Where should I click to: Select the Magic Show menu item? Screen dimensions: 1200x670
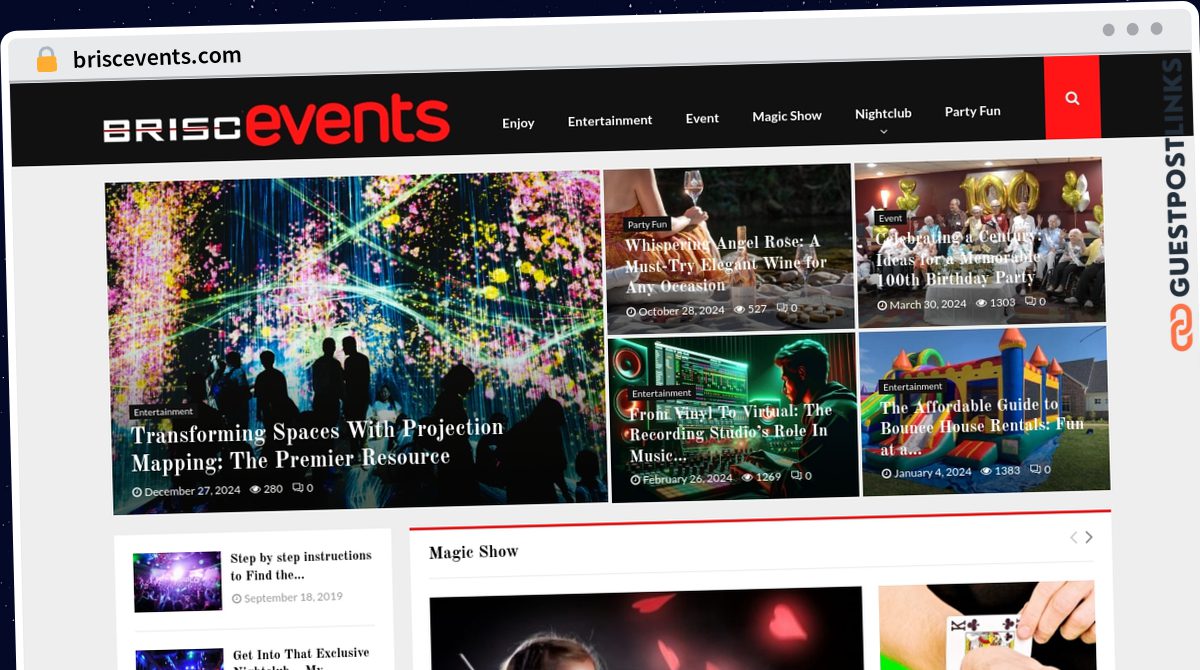[x=787, y=116]
